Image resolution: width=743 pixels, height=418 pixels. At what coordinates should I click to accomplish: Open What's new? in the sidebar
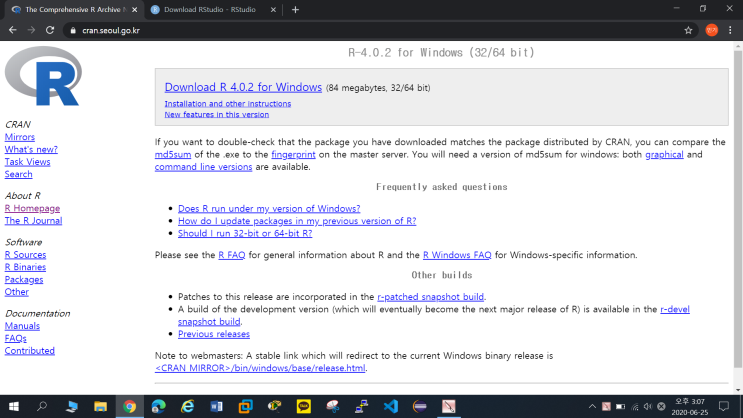[31, 149]
